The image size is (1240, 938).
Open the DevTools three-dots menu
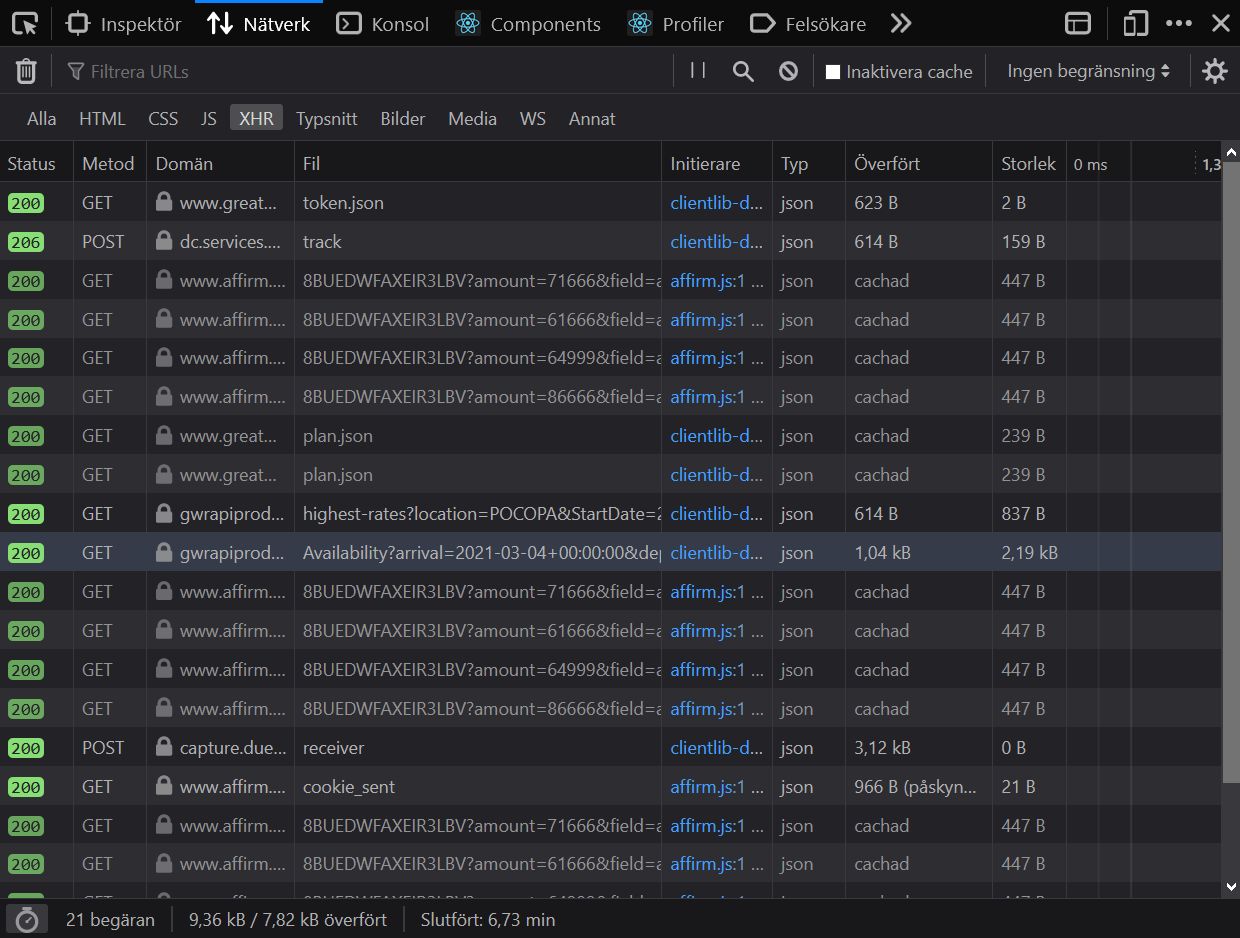pyautogui.click(x=1179, y=24)
